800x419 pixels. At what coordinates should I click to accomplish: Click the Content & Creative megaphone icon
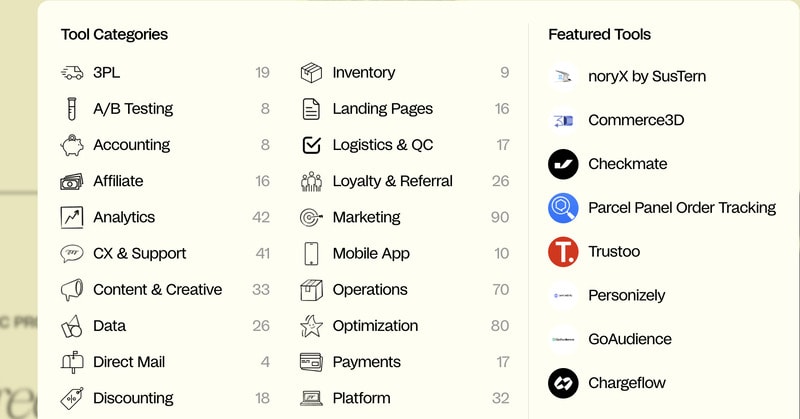pyautogui.click(x=72, y=290)
